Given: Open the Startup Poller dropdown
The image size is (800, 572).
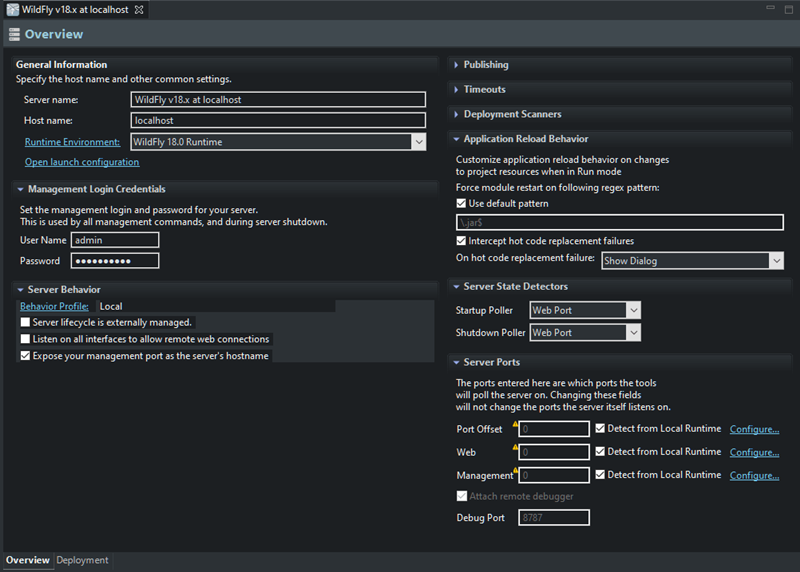Looking at the screenshot, I should [x=633, y=310].
